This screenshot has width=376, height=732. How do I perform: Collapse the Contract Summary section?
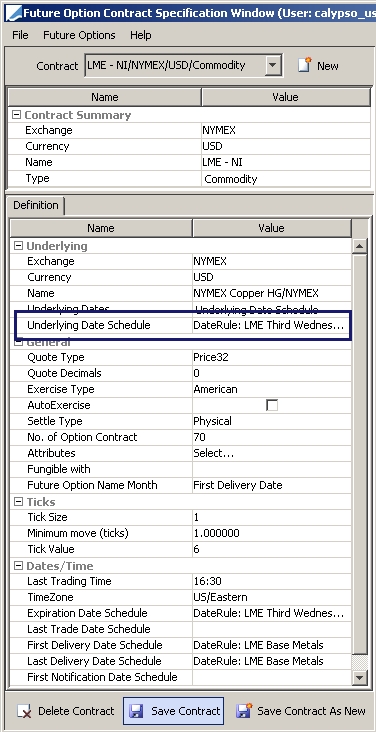pyautogui.click(x=16, y=115)
